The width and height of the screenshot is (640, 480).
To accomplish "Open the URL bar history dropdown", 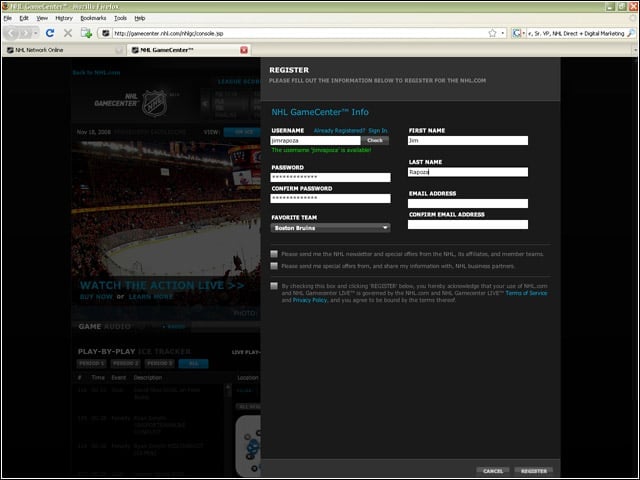I will point(503,33).
